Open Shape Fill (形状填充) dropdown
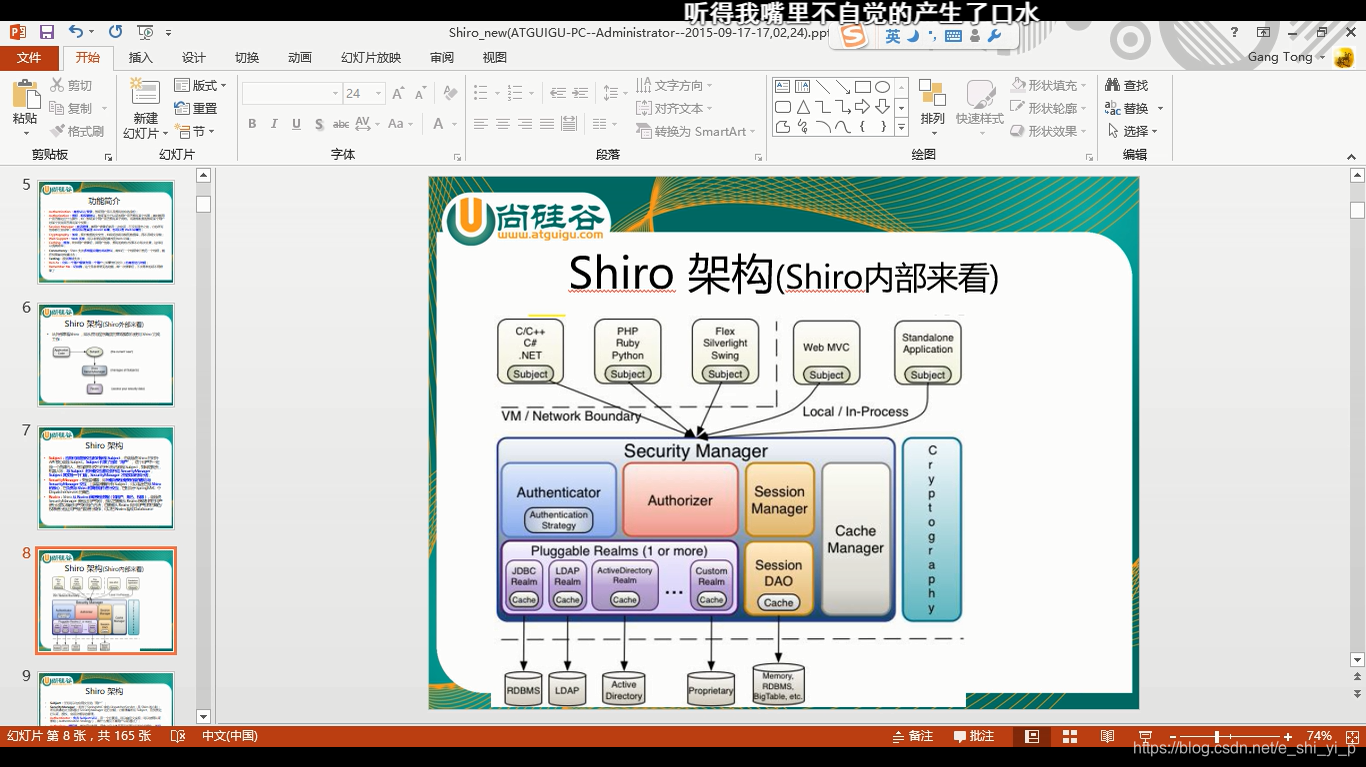 click(x=1048, y=85)
